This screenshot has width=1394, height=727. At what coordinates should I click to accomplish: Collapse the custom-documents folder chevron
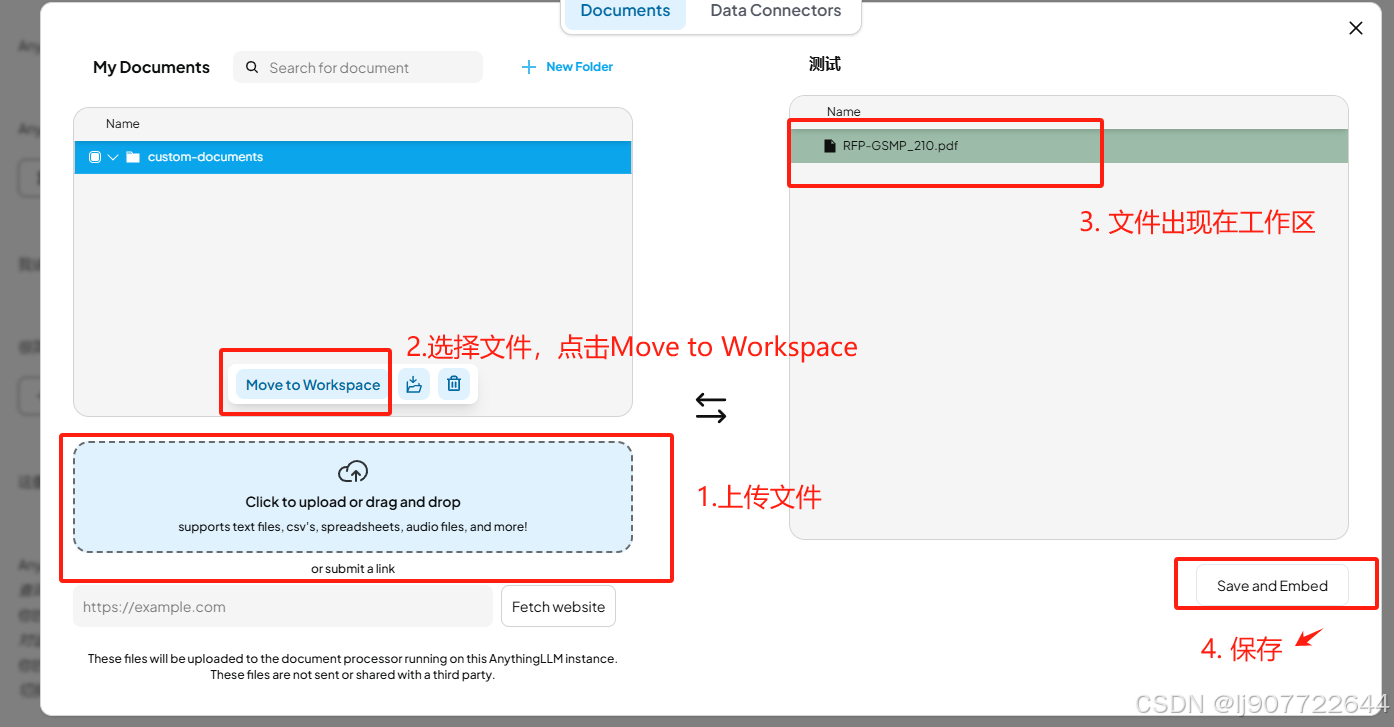point(113,157)
